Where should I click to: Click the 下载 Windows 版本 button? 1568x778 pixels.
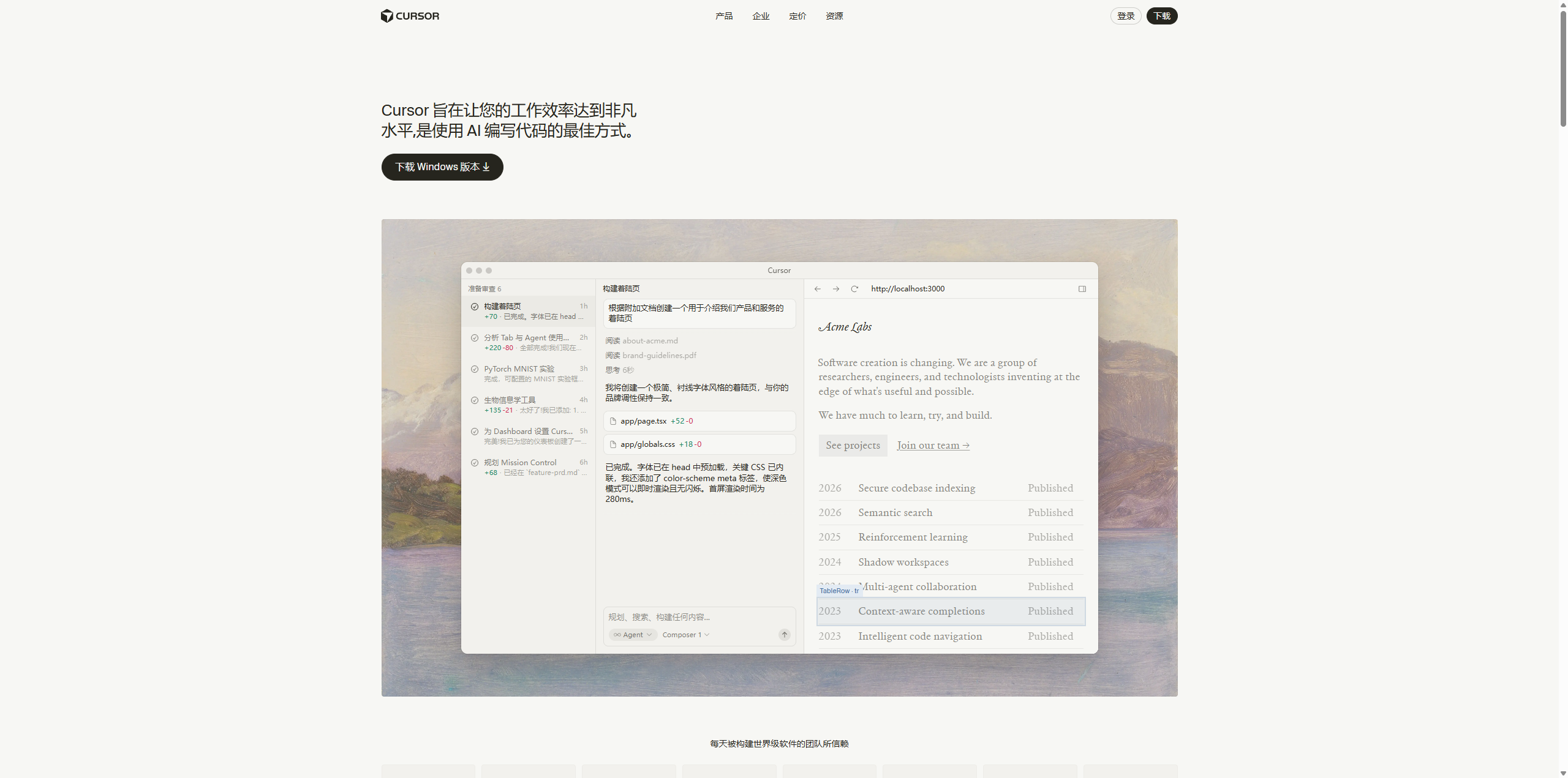(442, 167)
